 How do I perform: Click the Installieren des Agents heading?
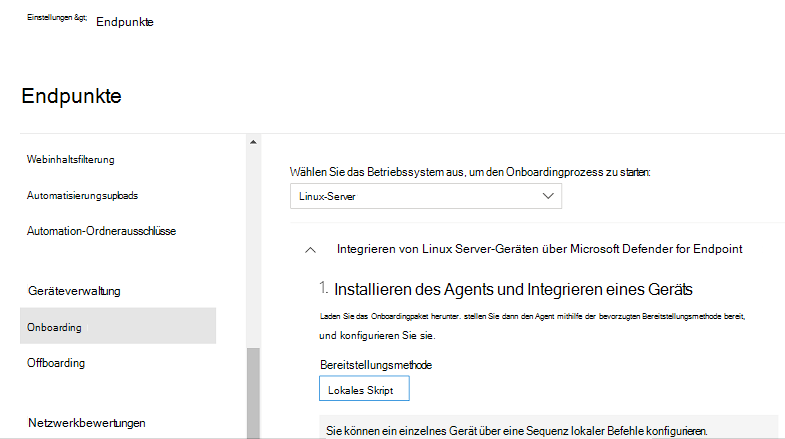coord(513,290)
